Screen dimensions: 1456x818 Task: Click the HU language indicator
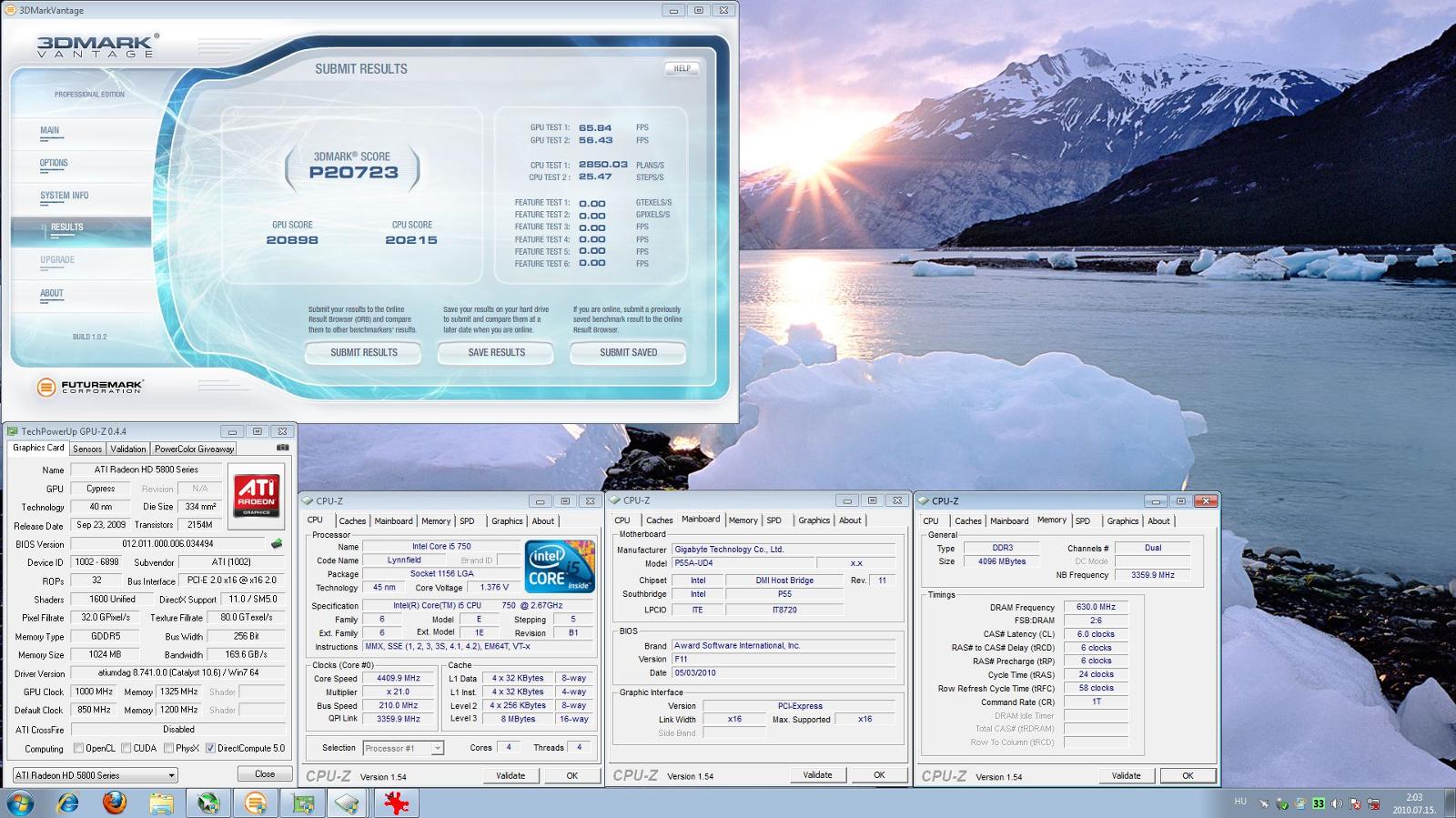1240,802
